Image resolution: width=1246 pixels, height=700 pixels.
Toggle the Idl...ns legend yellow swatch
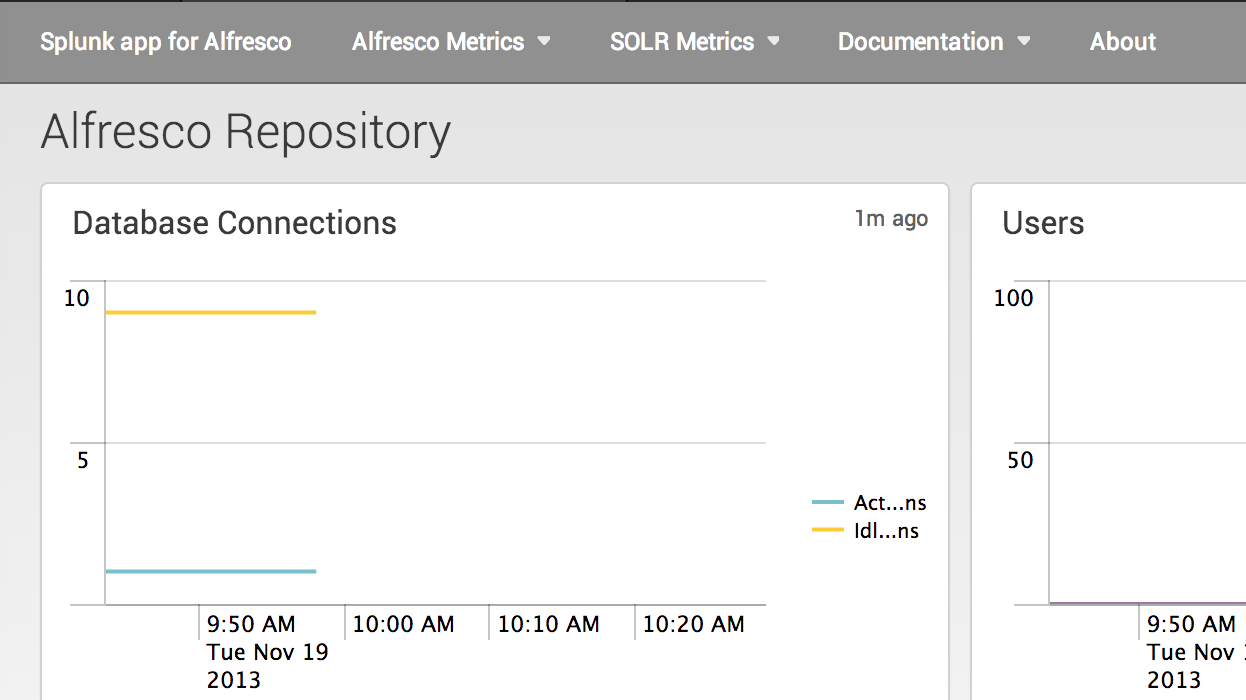point(828,531)
